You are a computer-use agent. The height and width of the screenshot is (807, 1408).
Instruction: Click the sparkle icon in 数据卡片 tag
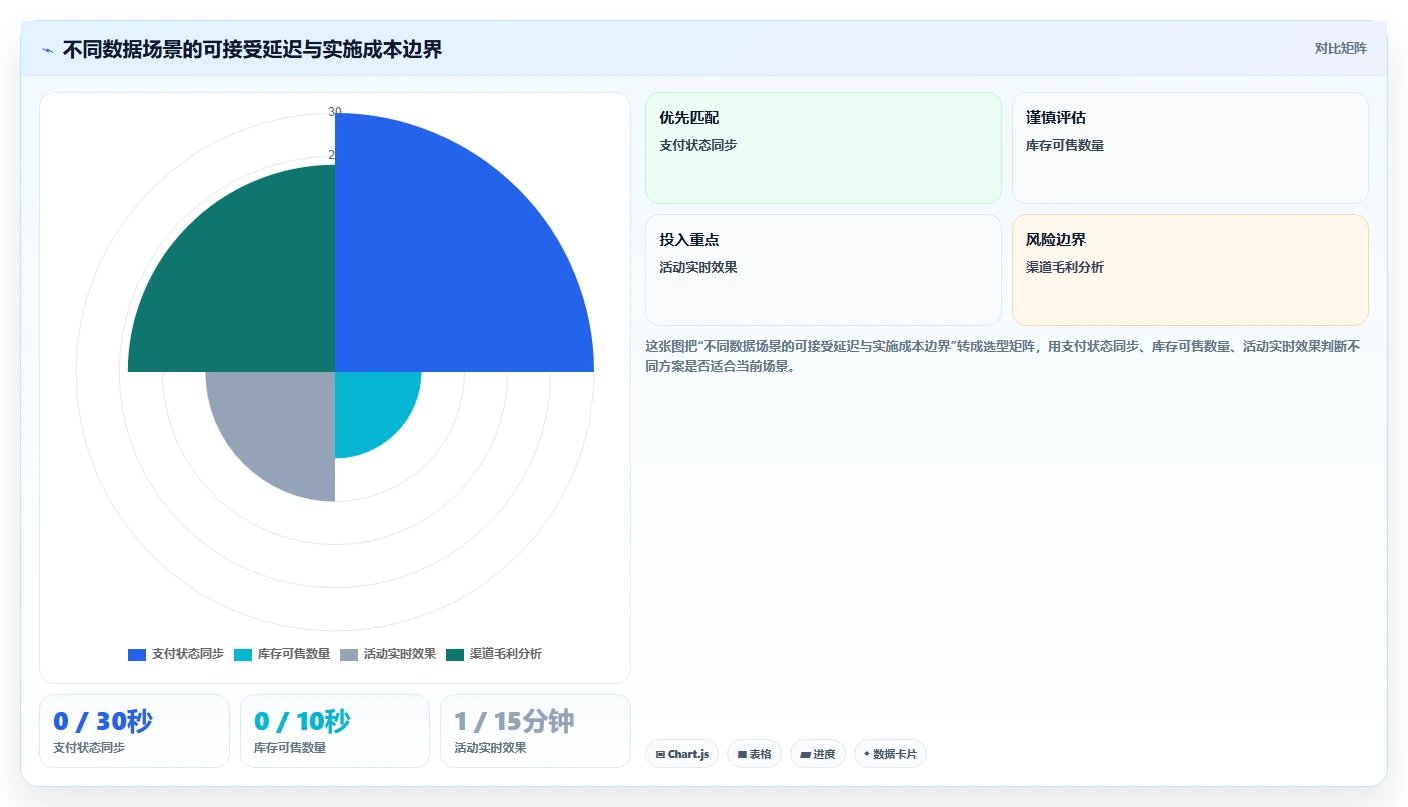click(867, 754)
